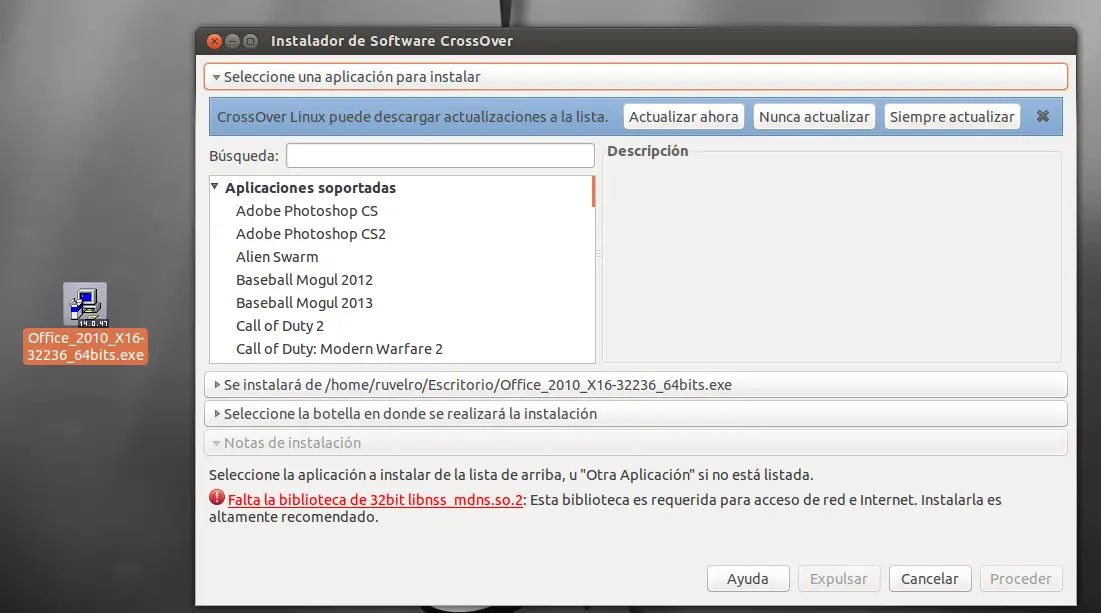Click 'Actualizar ahora' button
The image size is (1101, 613).
(683, 117)
